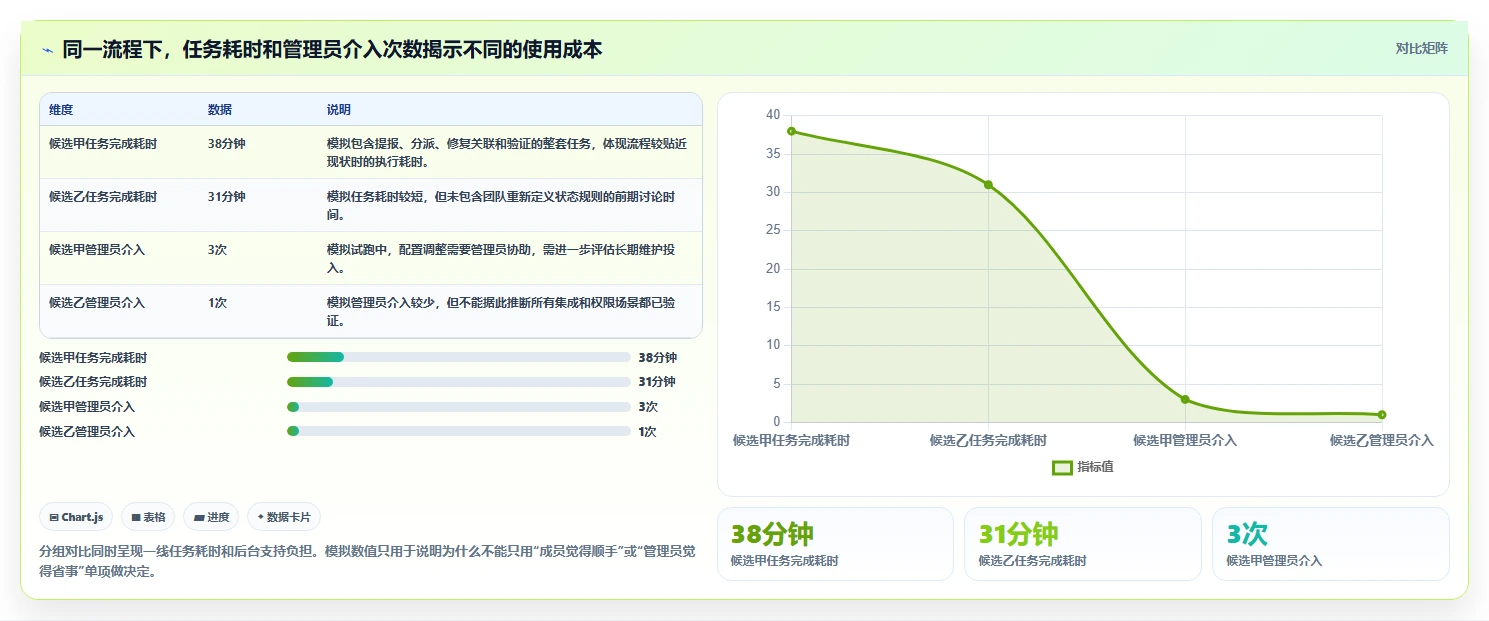Click the chart data point at 1

(x=1381, y=414)
